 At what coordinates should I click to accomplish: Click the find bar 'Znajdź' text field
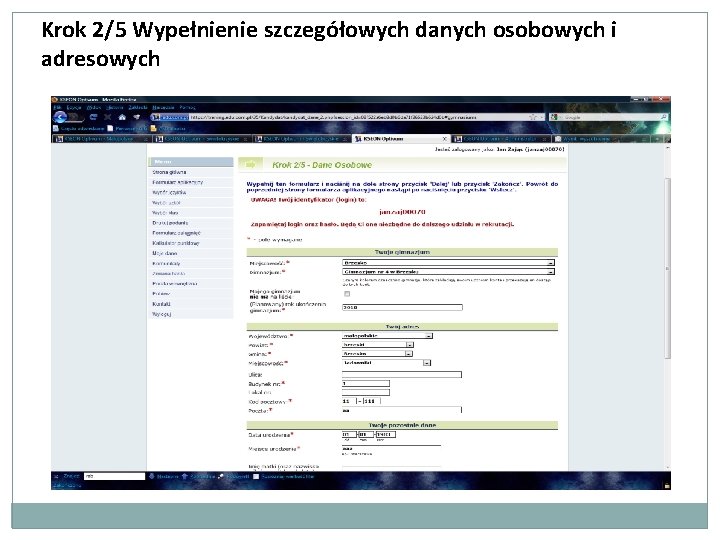point(114,477)
